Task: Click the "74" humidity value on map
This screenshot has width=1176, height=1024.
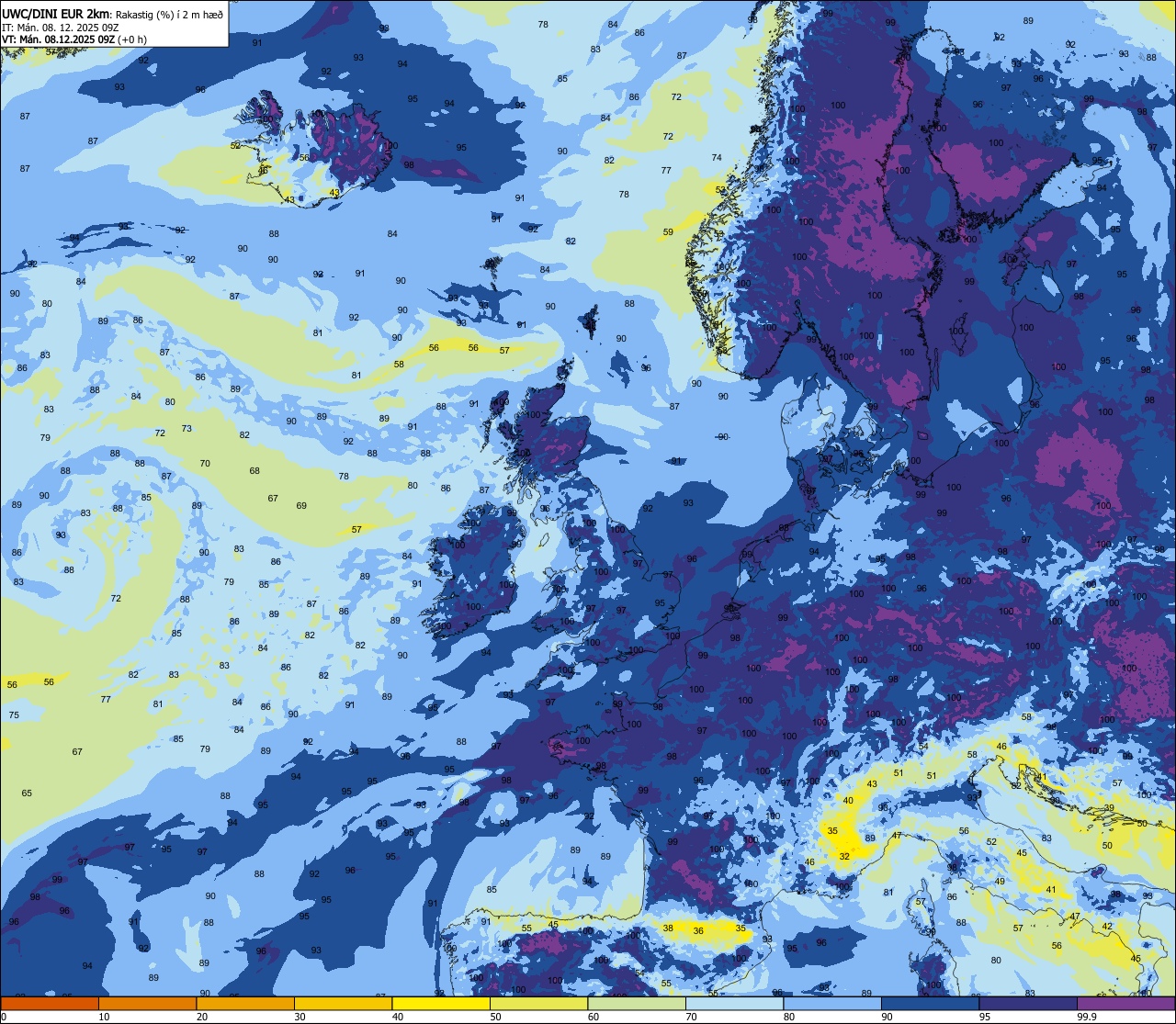Action: [717, 158]
